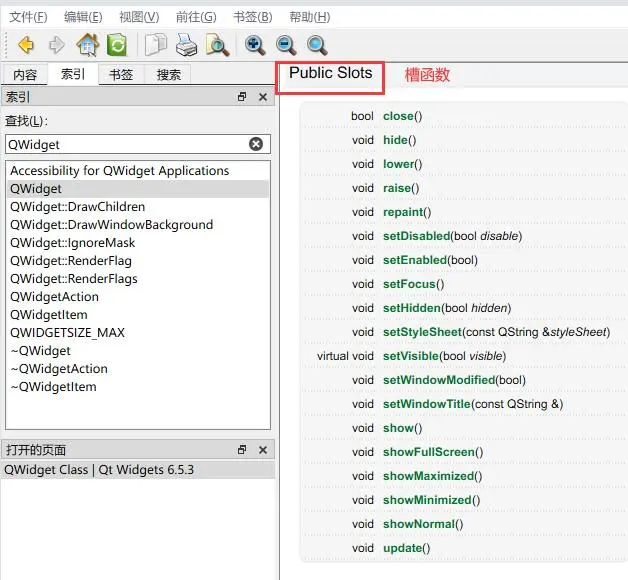Reset zoom with the plain magnifier icon
Image resolution: width=628 pixels, height=580 pixels.
tap(317, 45)
